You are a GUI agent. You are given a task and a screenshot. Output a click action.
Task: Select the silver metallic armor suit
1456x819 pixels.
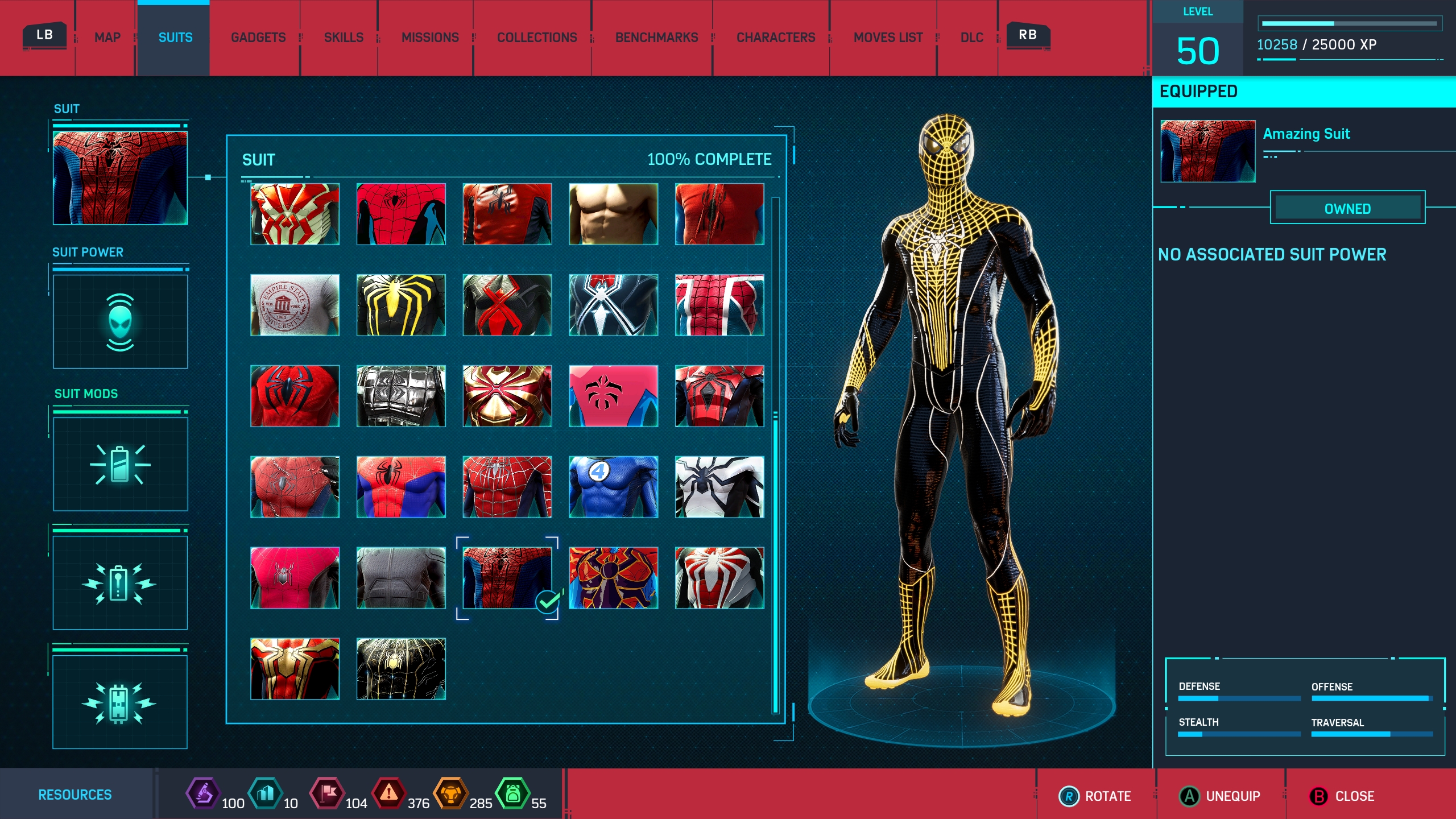(401, 396)
